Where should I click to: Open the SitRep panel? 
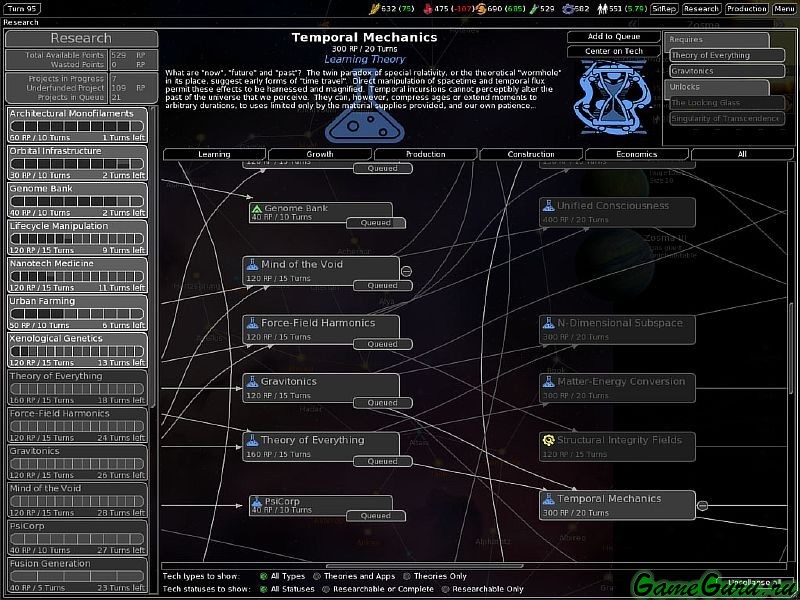point(664,9)
